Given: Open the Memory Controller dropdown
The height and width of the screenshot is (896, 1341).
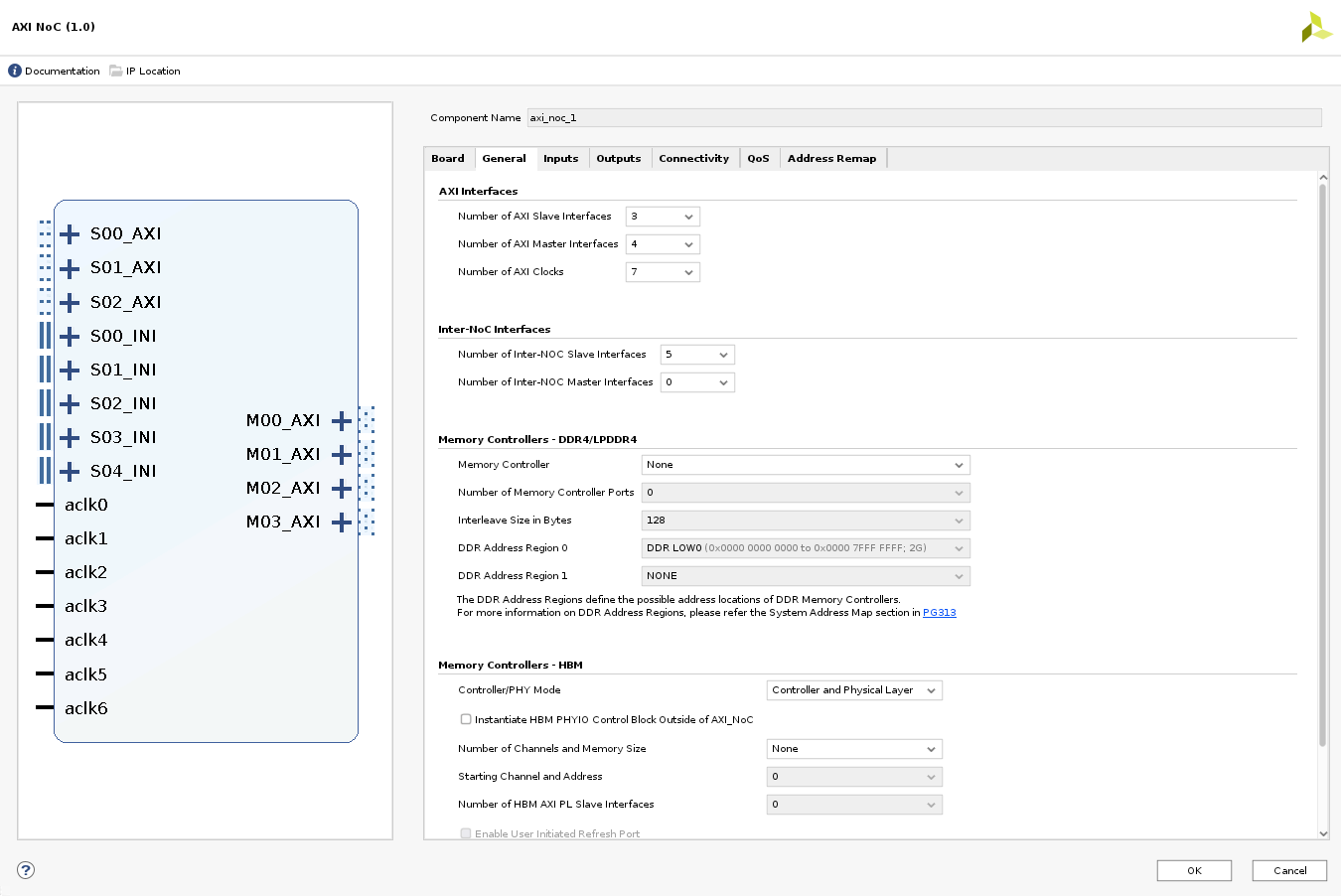Looking at the screenshot, I should click(x=805, y=465).
